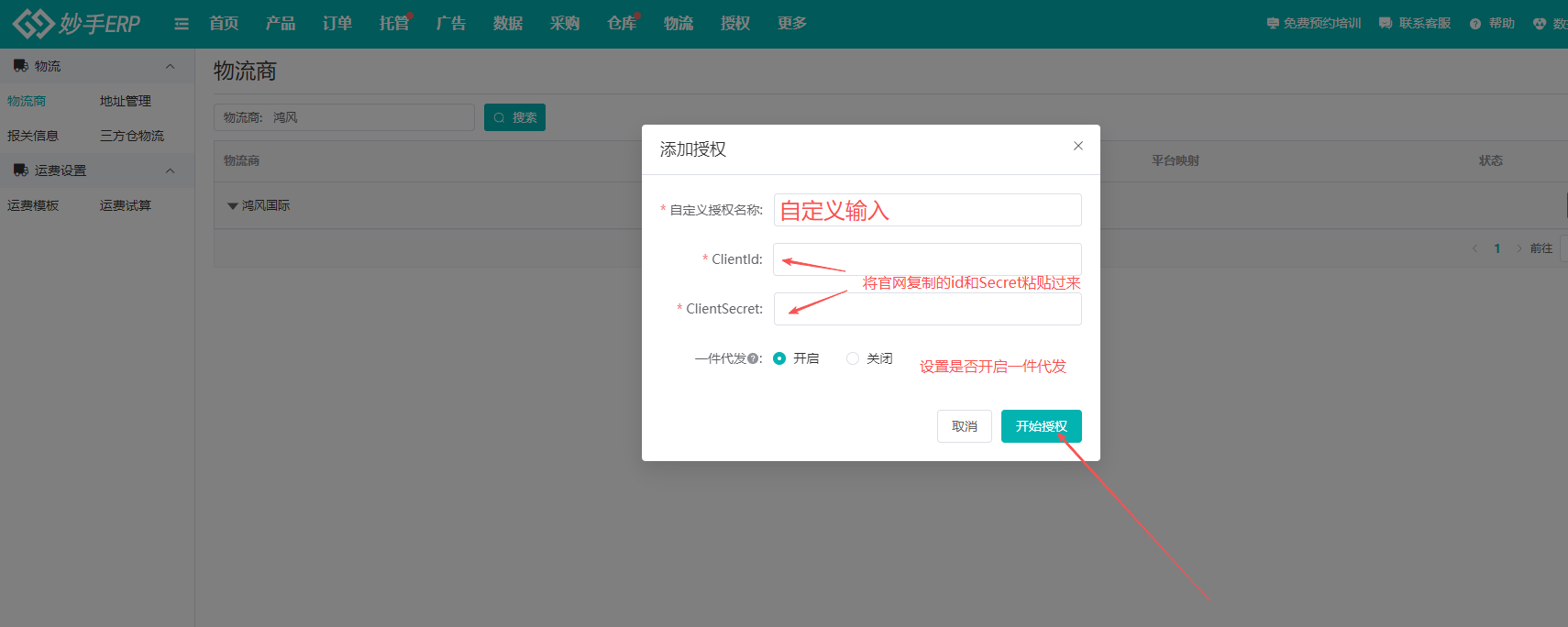Image resolution: width=1568 pixels, height=627 pixels.
Task: Open the 数据 menu
Action: pos(508,24)
